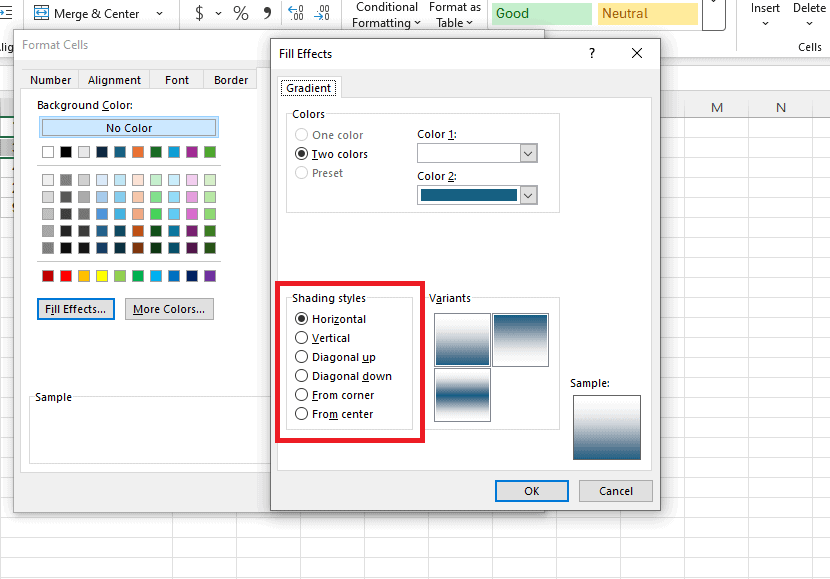Click the More Colors... button
Viewport: 830px width, 579px height.
coord(169,309)
